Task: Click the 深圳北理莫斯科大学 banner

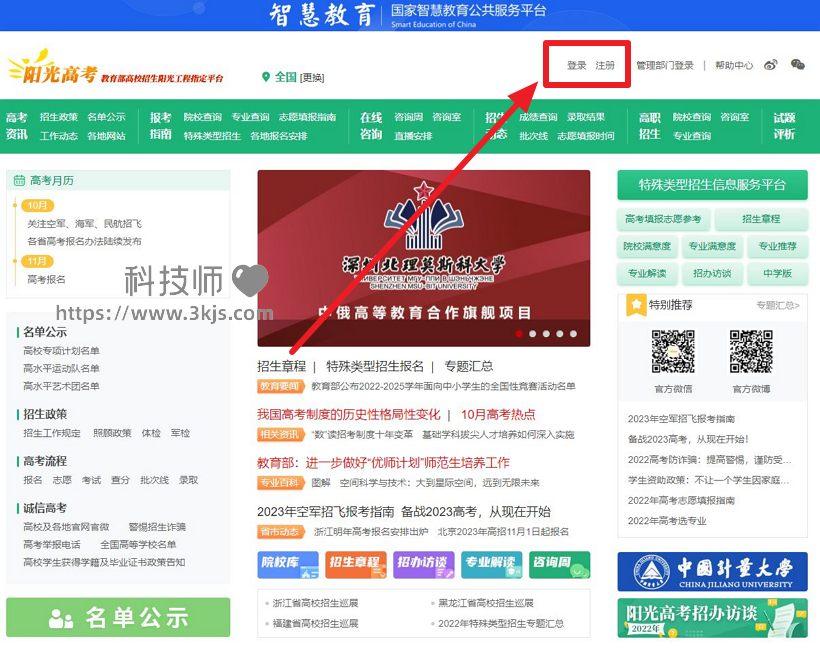Action: pos(424,258)
